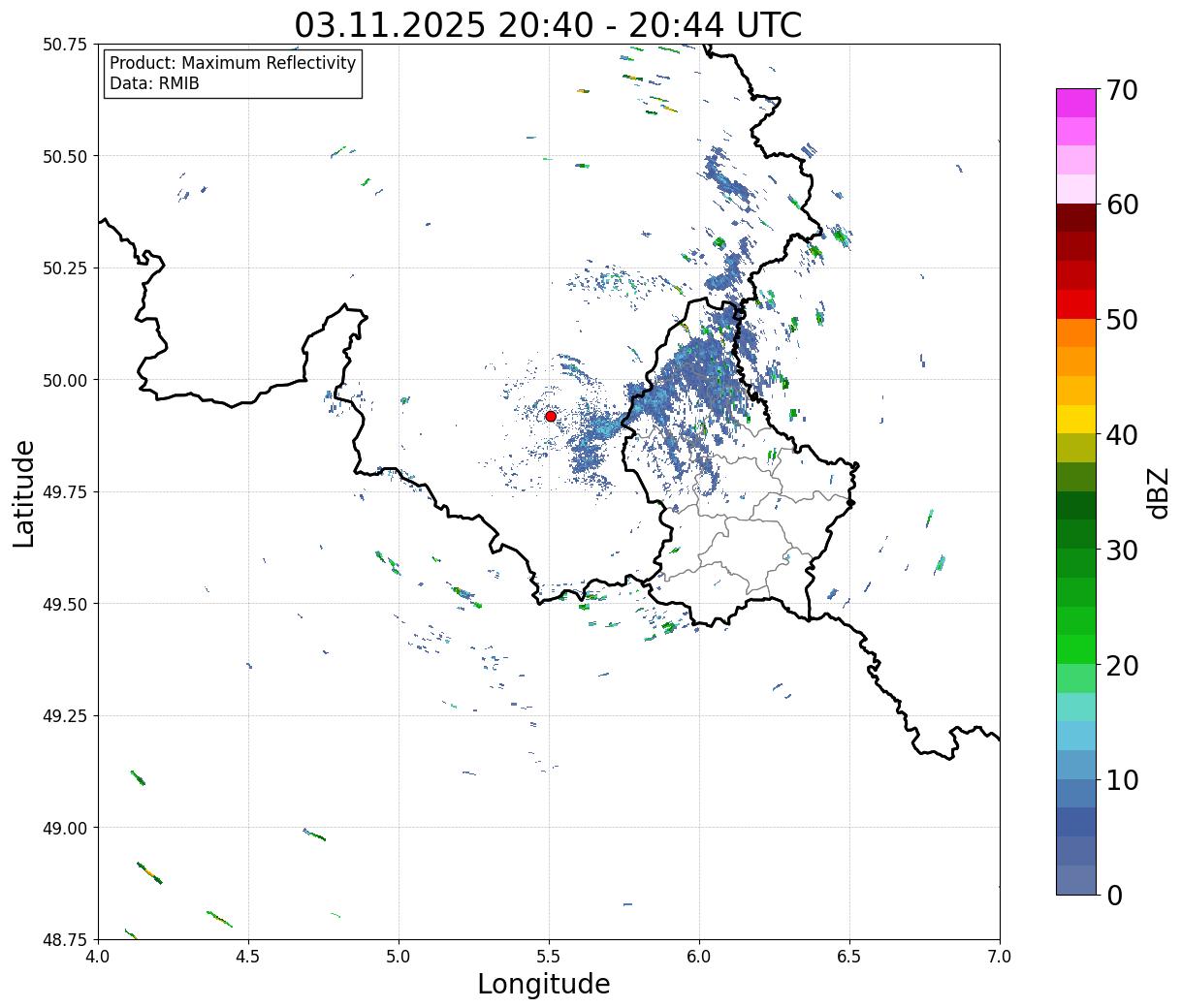The height and width of the screenshot is (1008, 1182).
Task: Pick the magenta swatch atop the colorbar
Action: point(1076,103)
